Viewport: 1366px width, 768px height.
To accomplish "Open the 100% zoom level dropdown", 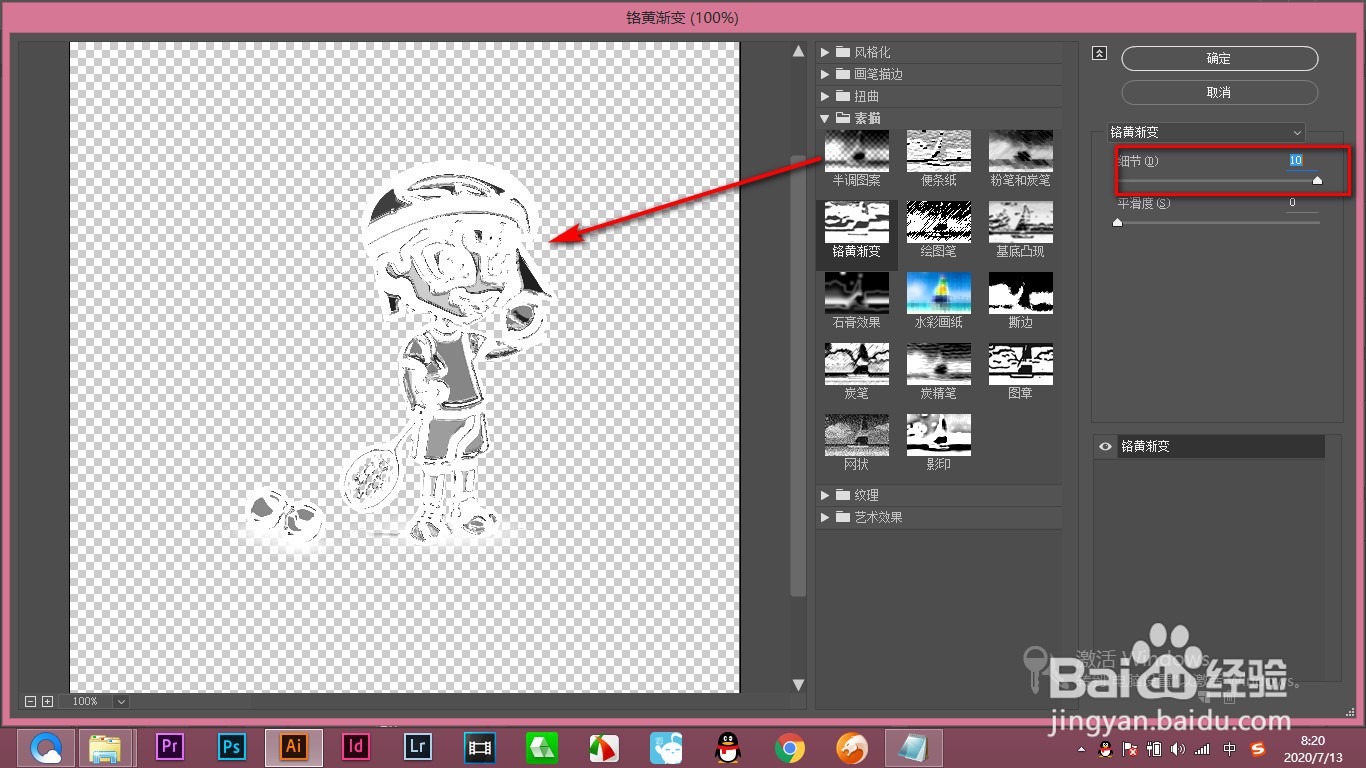I will pos(121,702).
